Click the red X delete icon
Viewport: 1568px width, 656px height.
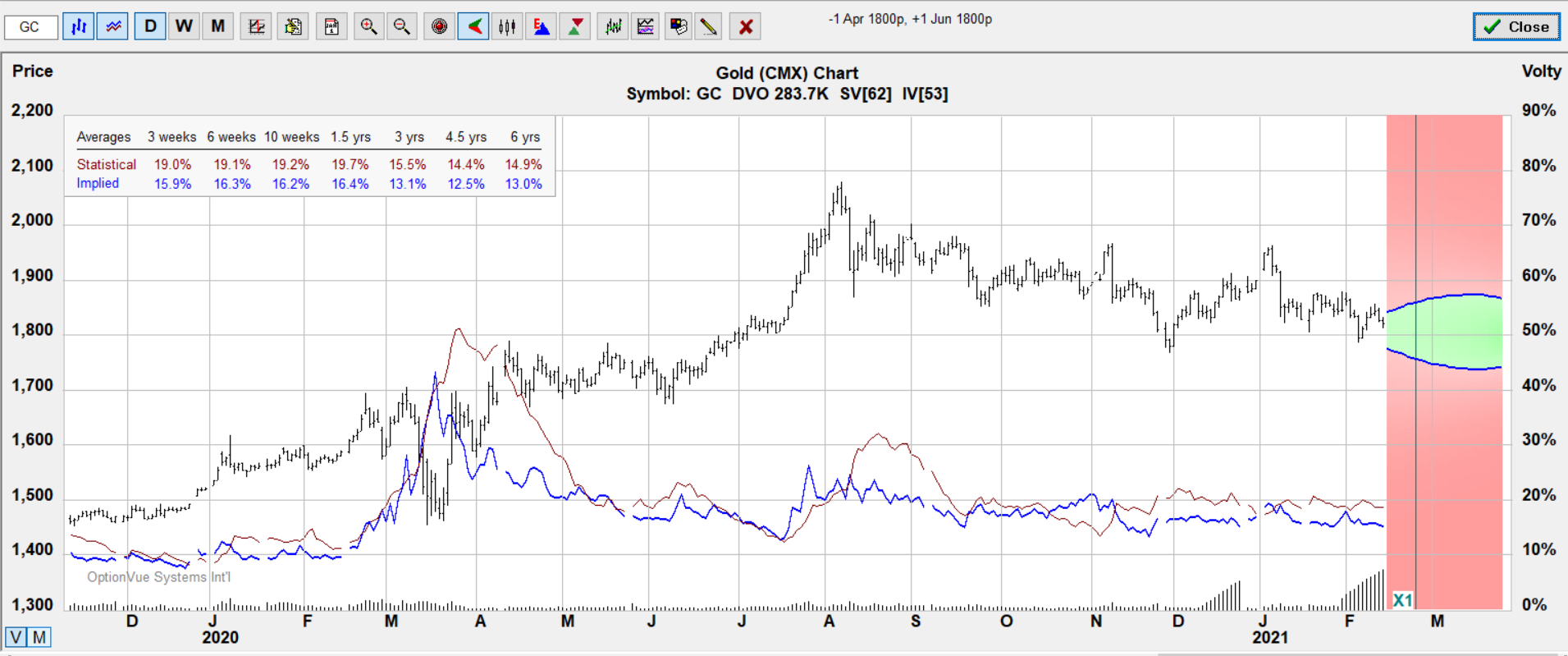point(746,27)
